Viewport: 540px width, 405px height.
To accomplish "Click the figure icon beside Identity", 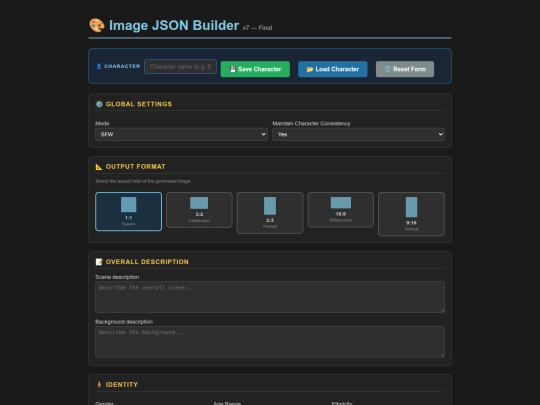I will point(99,385).
